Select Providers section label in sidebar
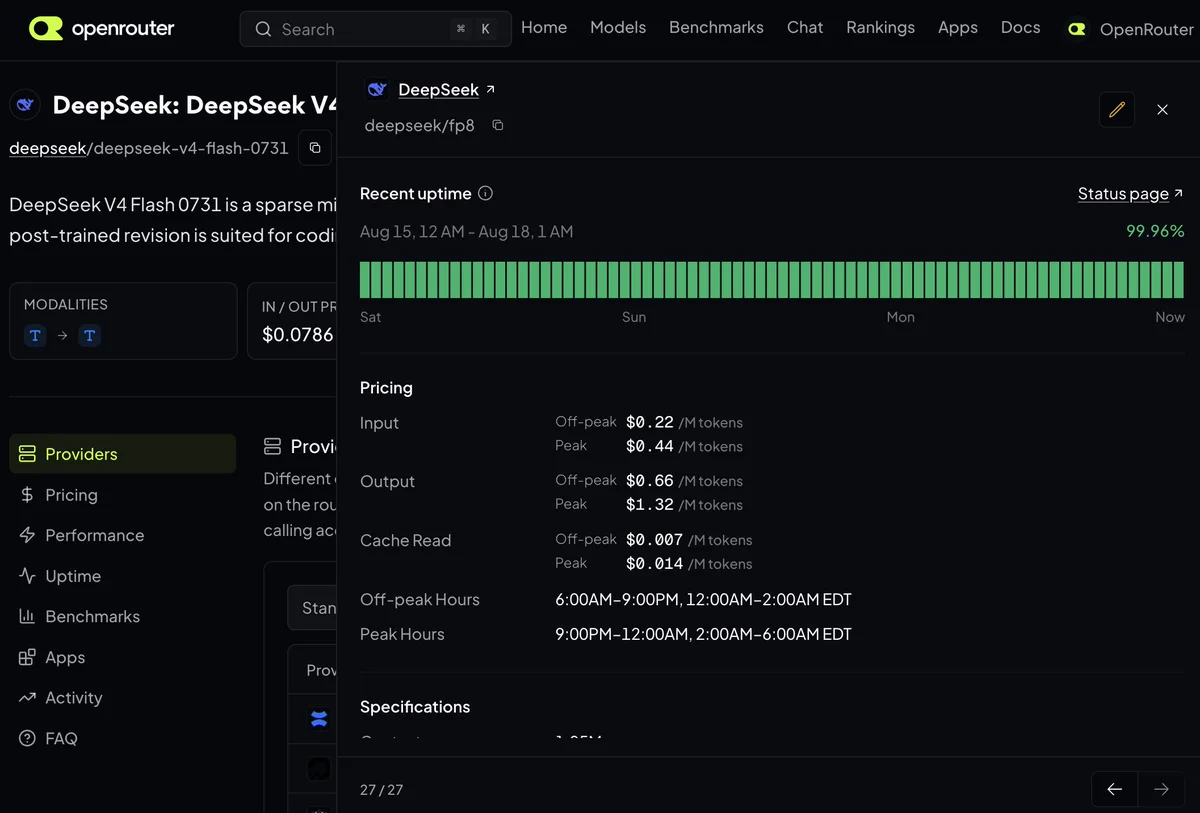This screenshot has height=813, width=1200. (81, 454)
